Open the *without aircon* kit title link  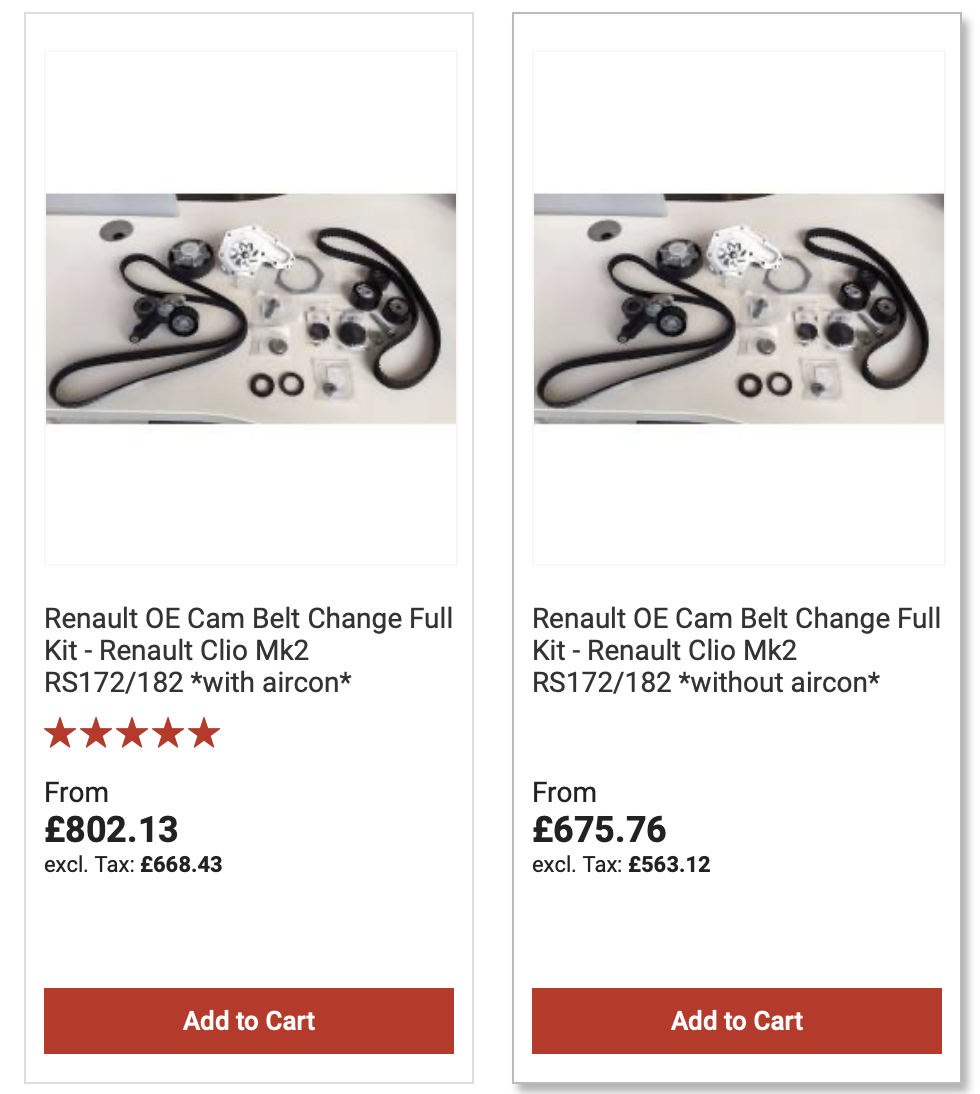pyautogui.click(x=737, y=650)
